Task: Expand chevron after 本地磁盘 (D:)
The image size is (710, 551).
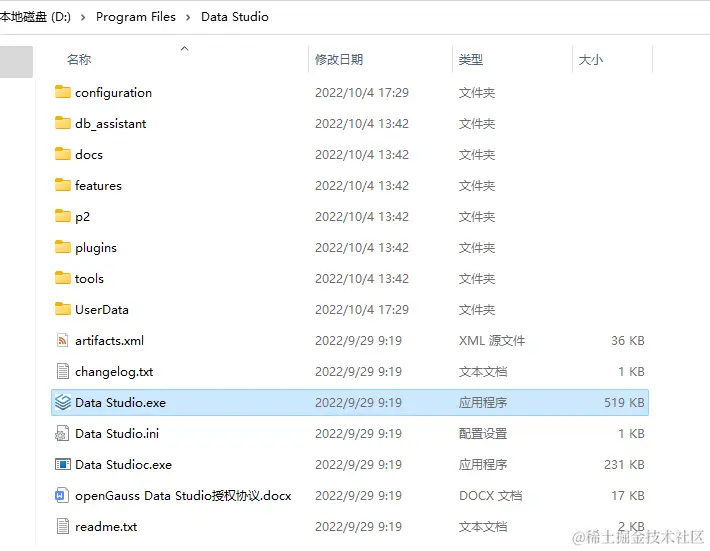Action: coord(83,17)
